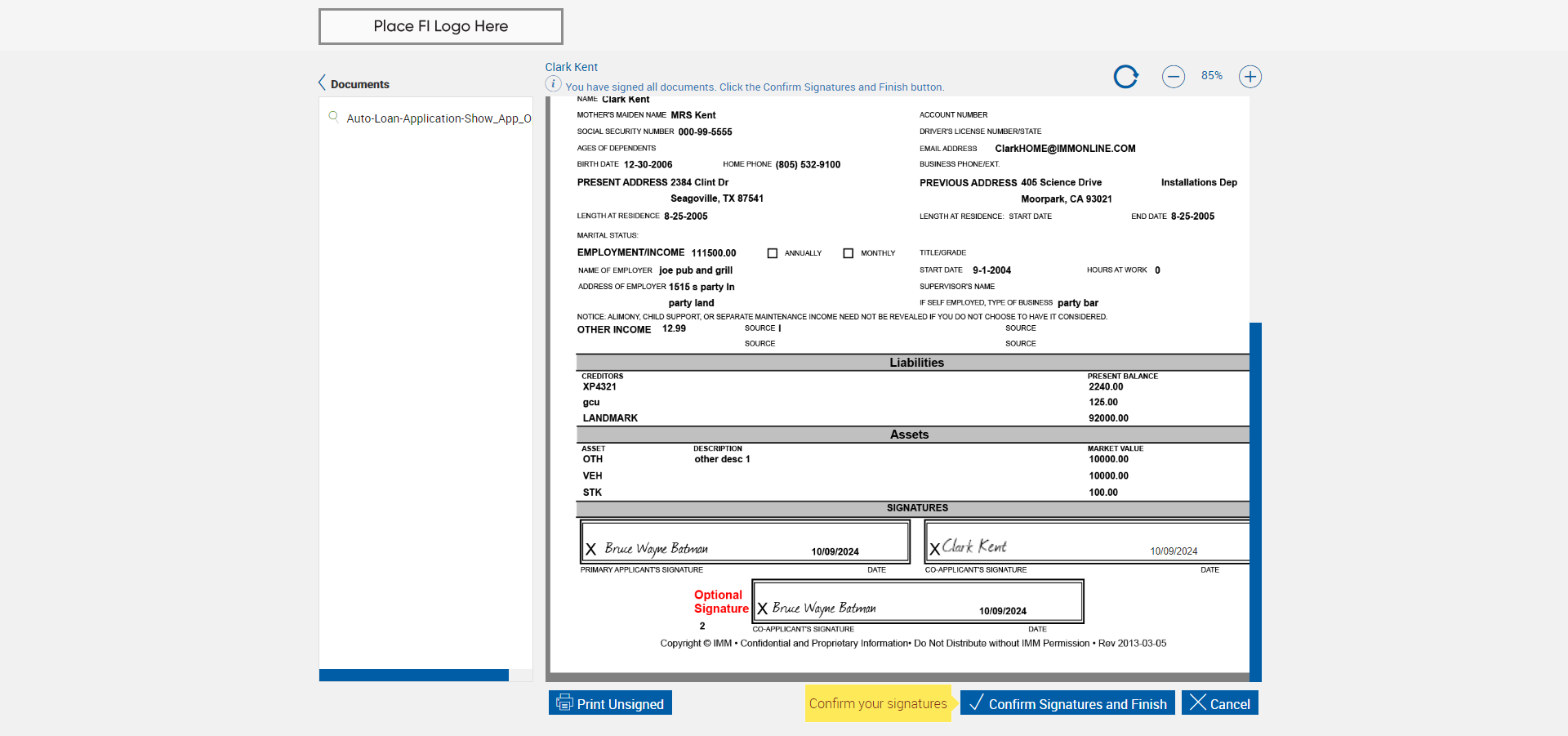Click the Clark Kent co-applicant signature box
Image resolution: width=1568 pixels, height=736 pixels.
[1087, 542]
